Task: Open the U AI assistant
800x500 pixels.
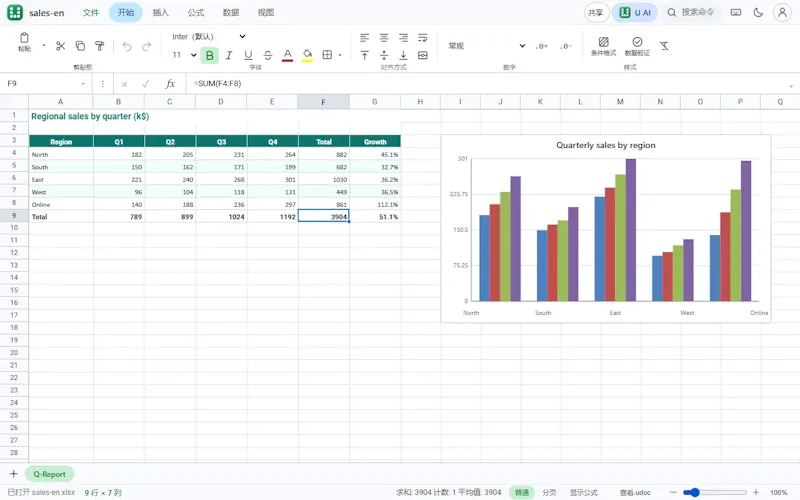Action: (635, 13)
